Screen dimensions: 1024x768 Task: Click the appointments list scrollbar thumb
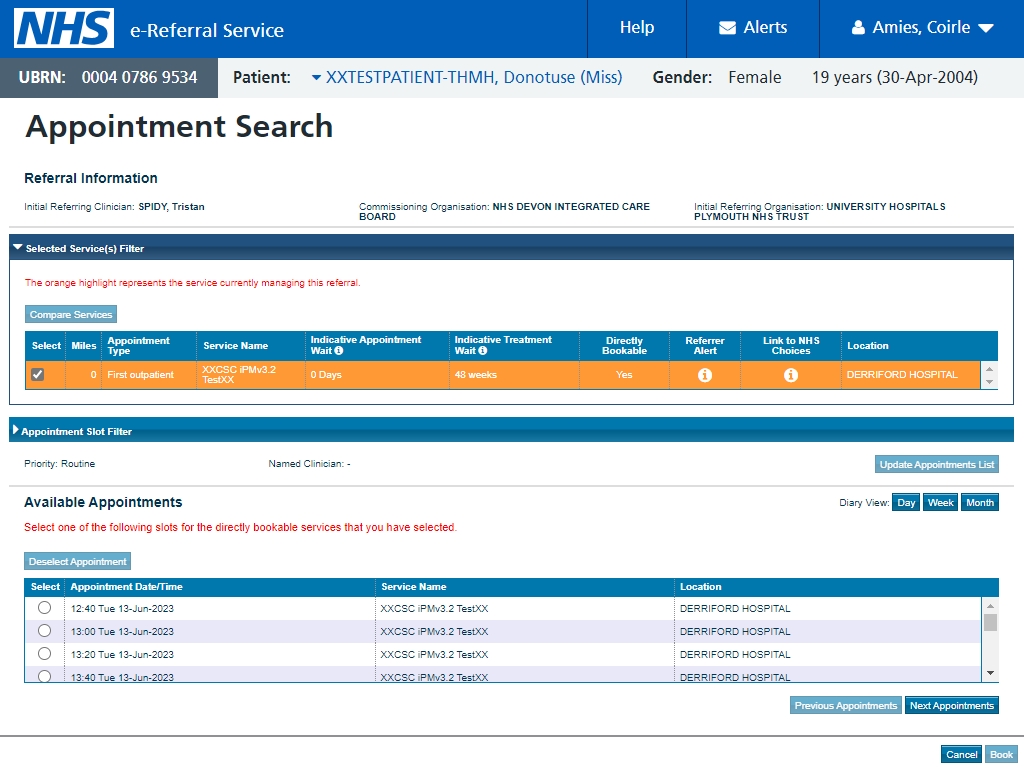[x=990, y=622]
